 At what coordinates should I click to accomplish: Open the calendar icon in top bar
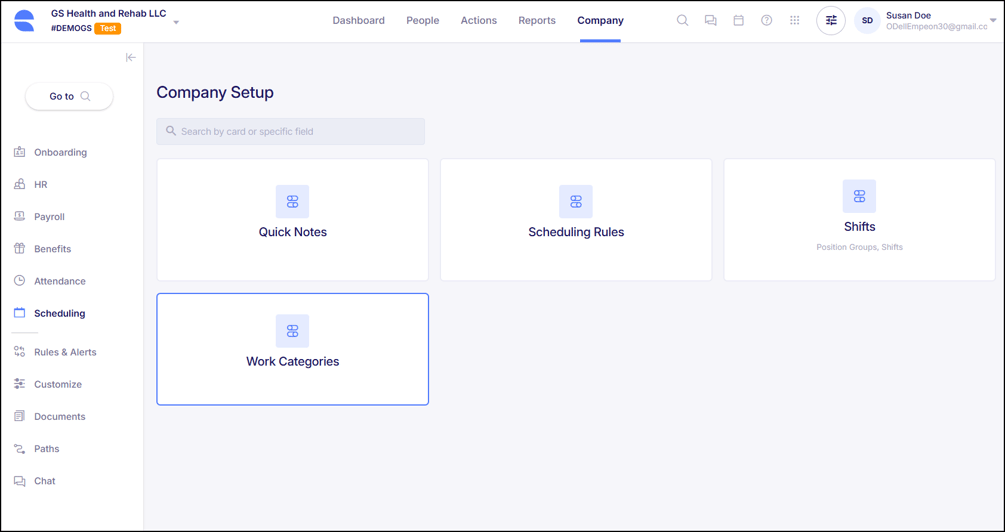coord(738,20)
